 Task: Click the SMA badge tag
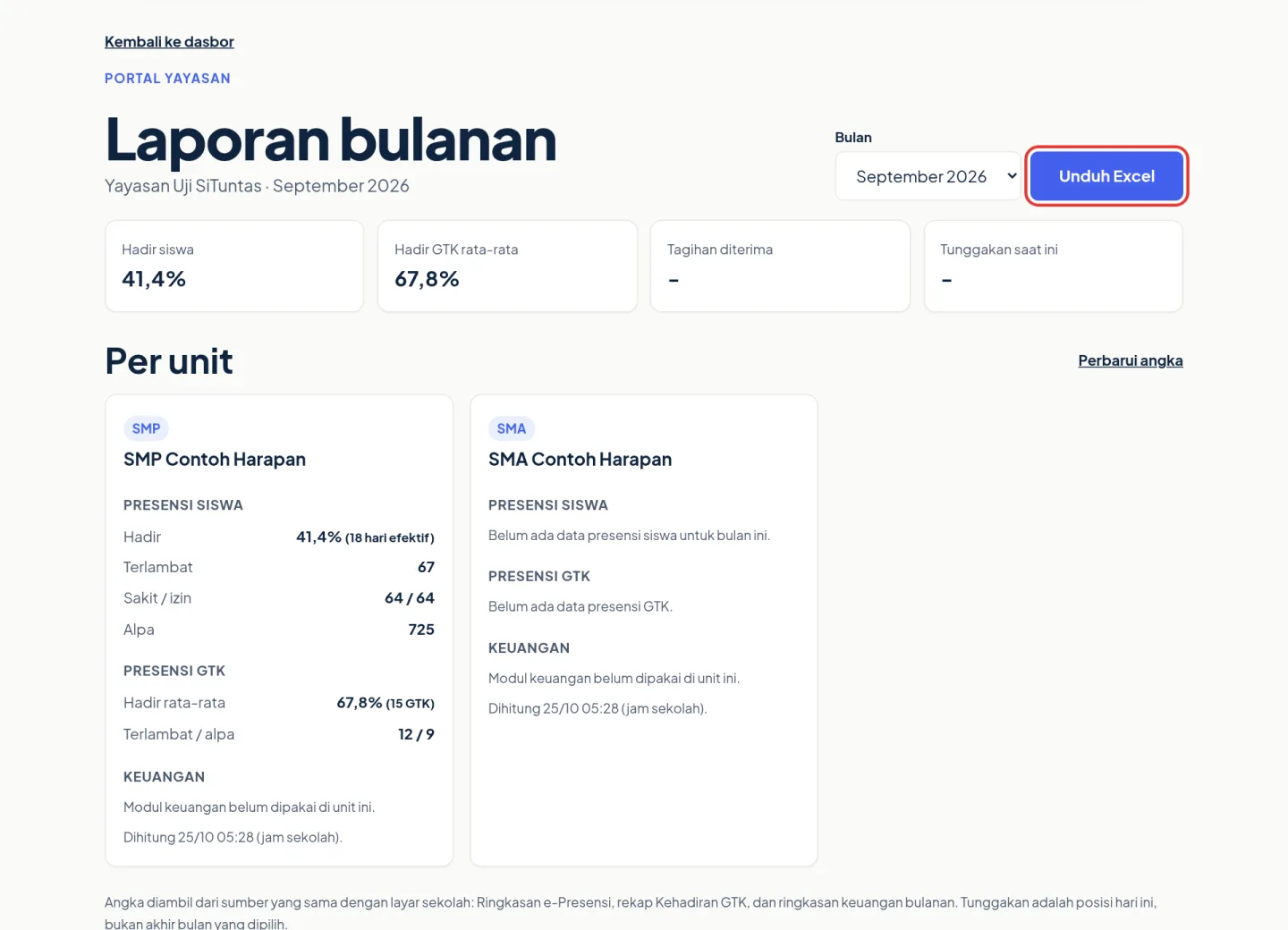[511, 428]
